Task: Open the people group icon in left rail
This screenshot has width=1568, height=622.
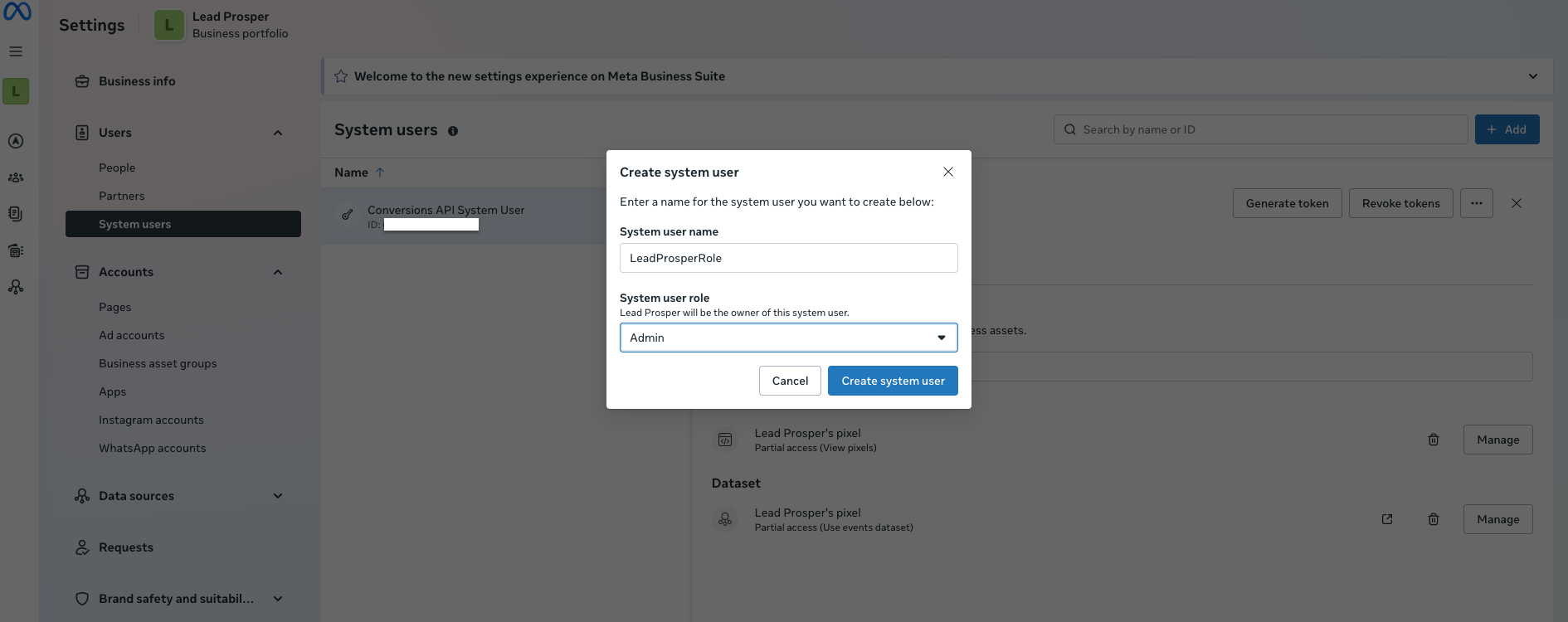Action: [x=16, y=177]
